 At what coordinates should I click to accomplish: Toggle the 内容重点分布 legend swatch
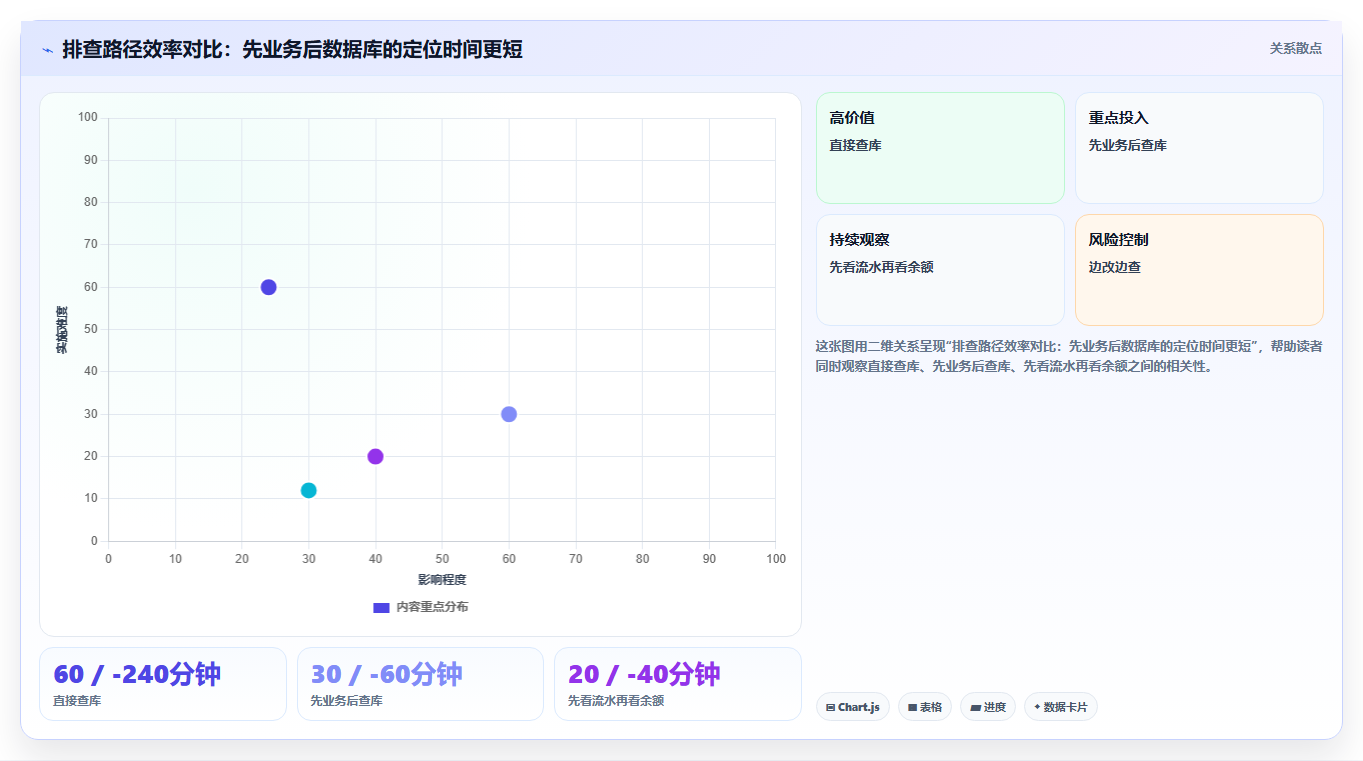381,607
